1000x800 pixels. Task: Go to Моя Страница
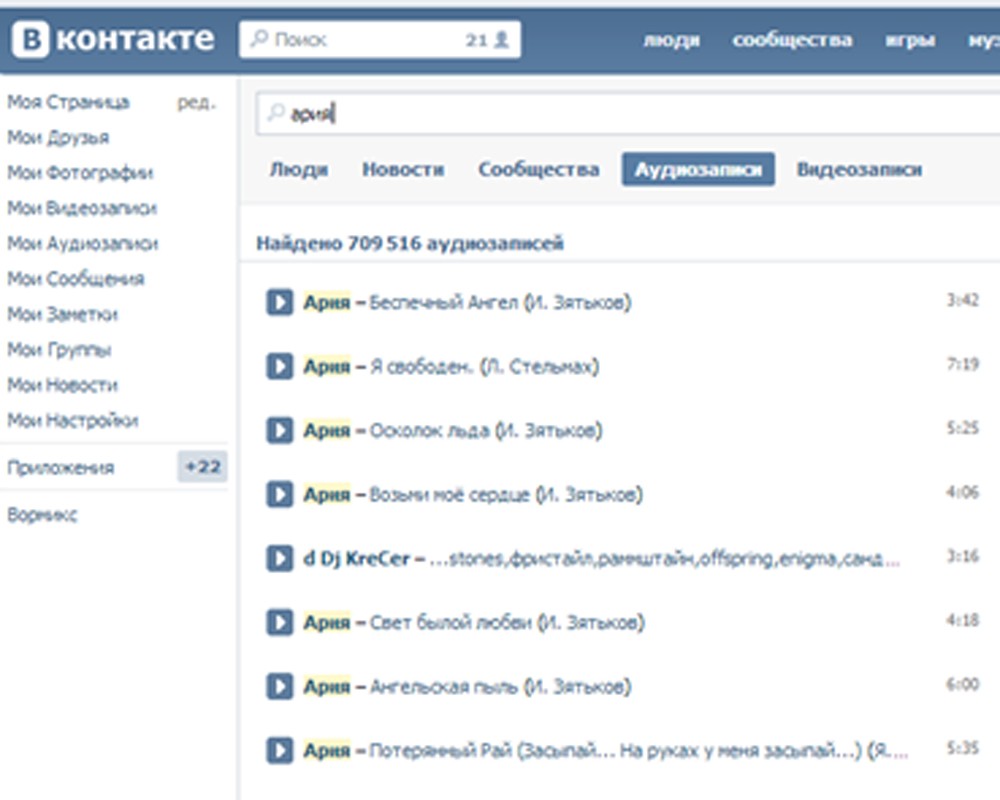click(x=68, y=102)
